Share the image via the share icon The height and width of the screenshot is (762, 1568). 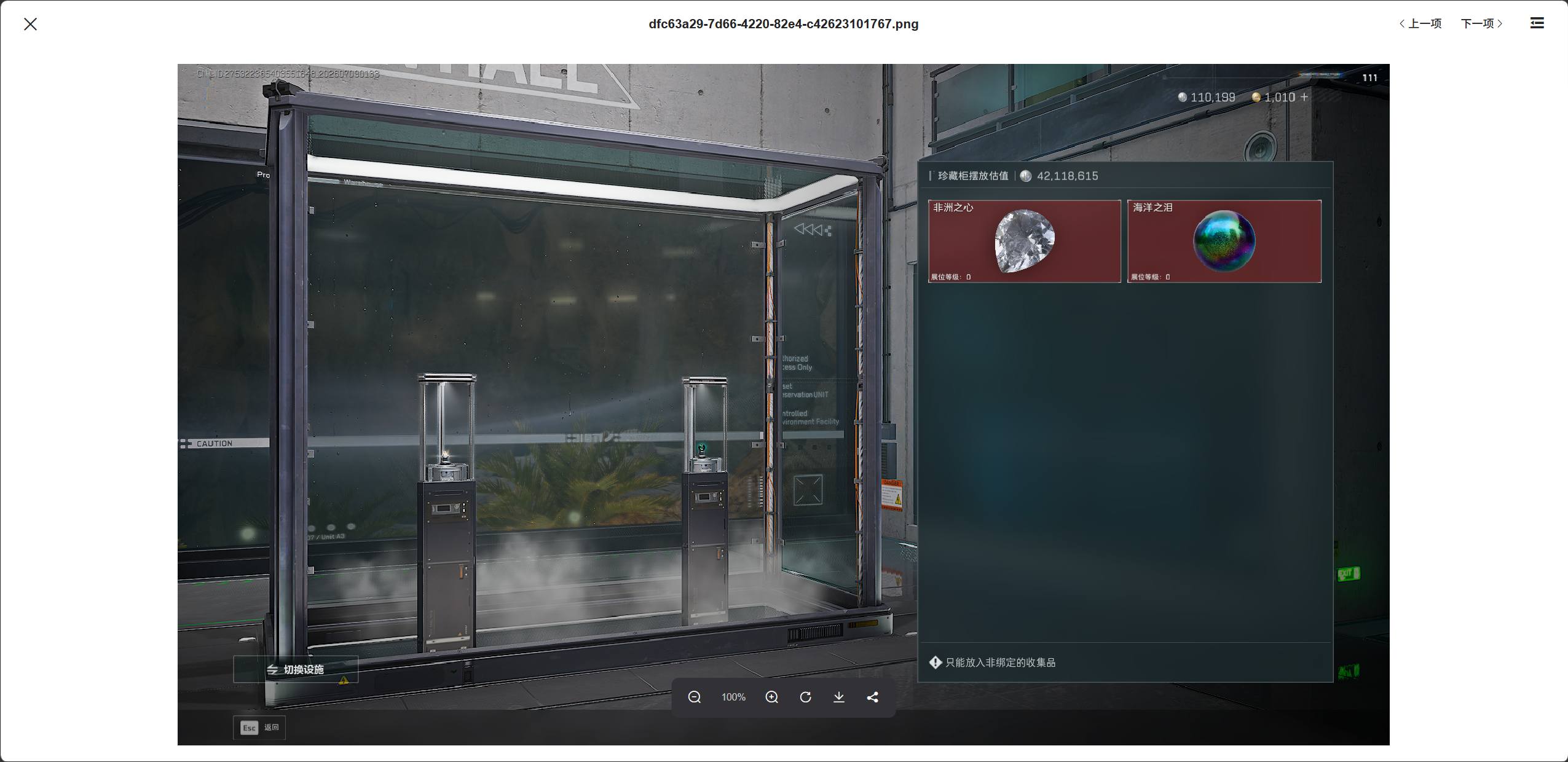tap(872, 697)
